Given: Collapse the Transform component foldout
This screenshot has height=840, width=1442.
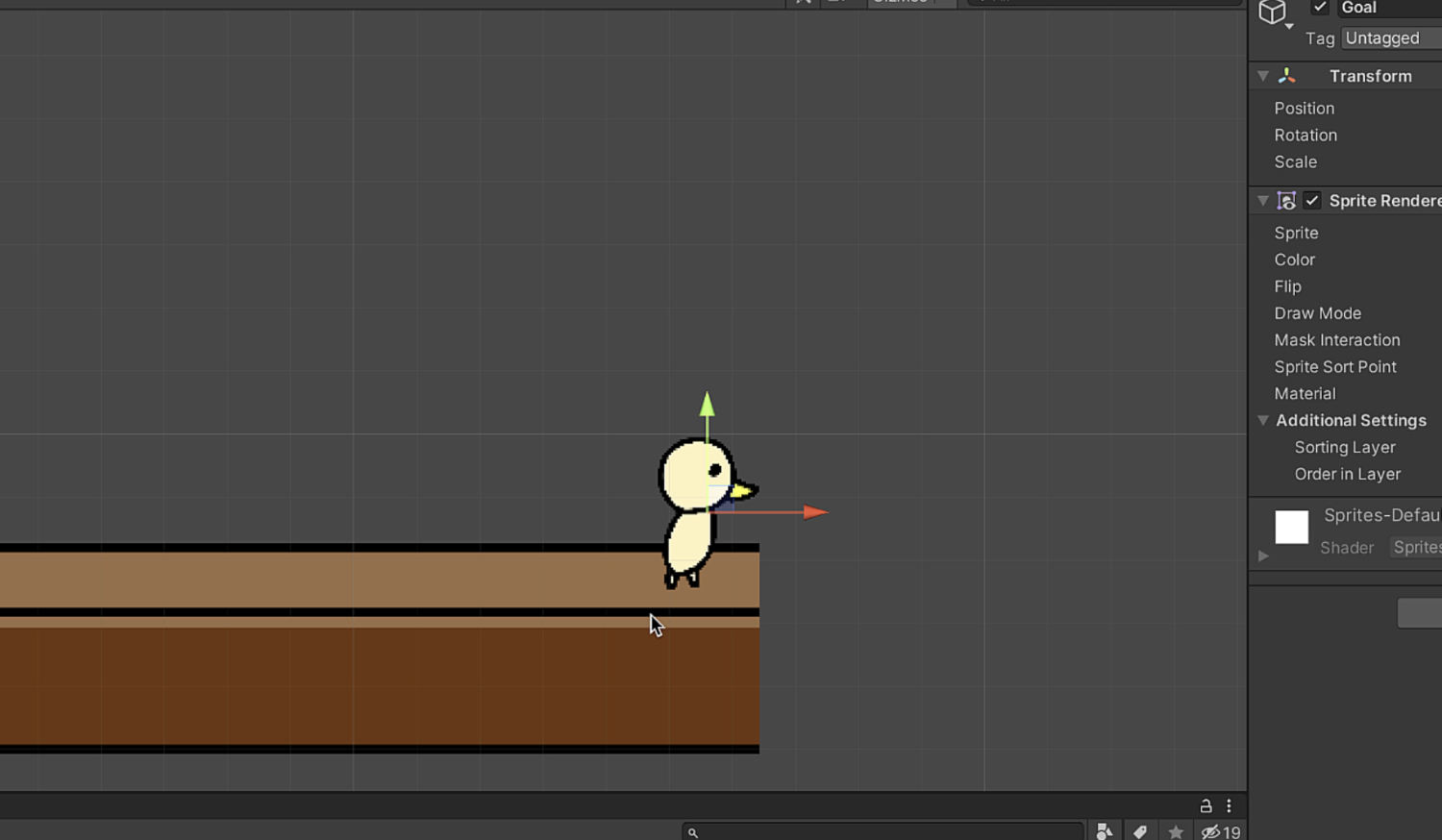Looking at the screenshot, I should 1263,76.
